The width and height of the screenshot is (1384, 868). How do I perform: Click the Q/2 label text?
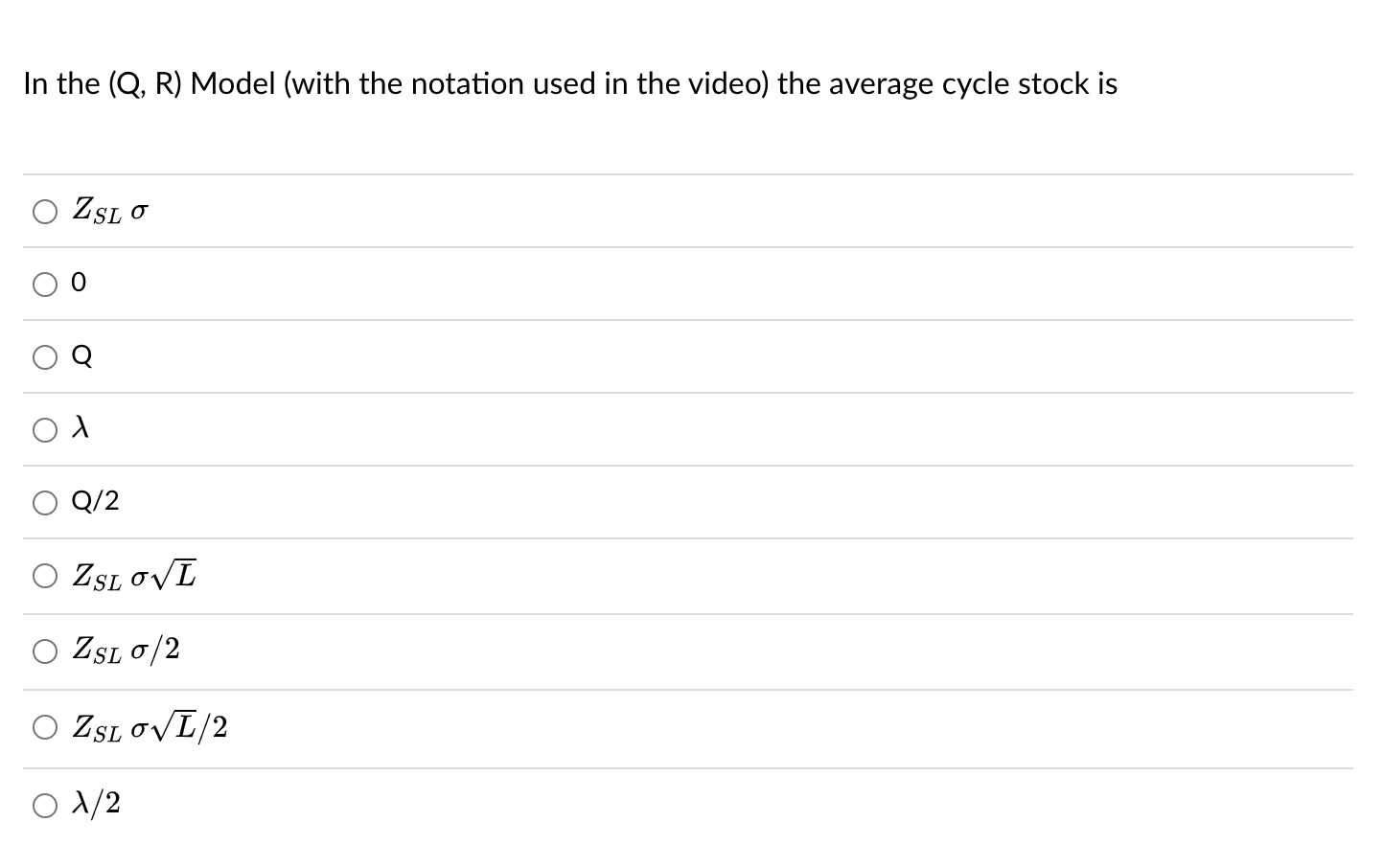(95, 500)
